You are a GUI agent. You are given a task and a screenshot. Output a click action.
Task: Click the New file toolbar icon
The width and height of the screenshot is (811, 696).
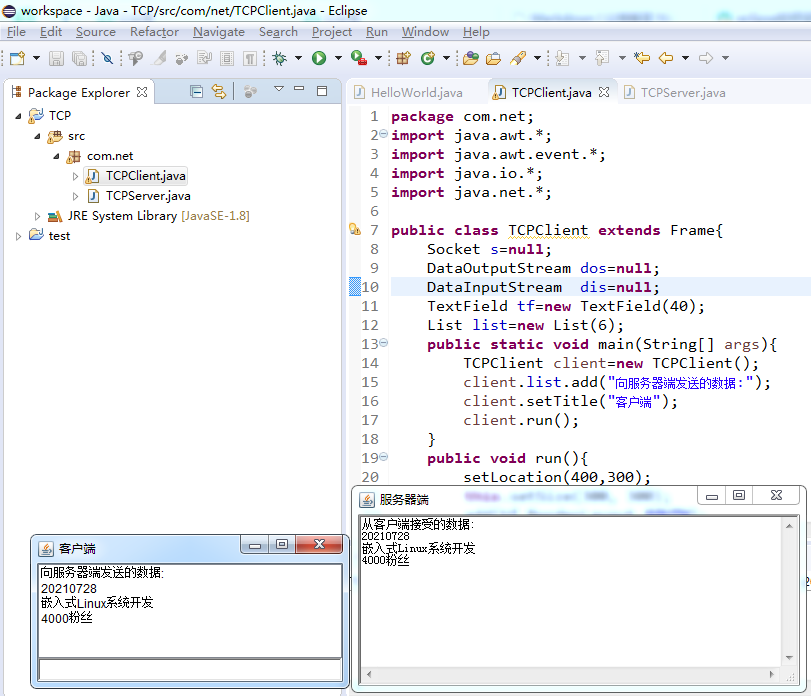point(16,58)
